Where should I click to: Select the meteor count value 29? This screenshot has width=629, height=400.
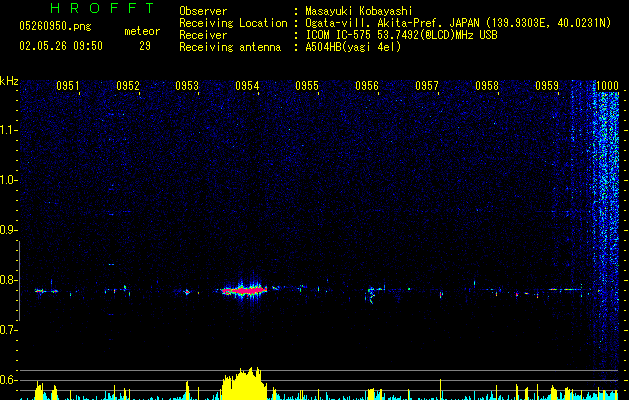[145, 46]
